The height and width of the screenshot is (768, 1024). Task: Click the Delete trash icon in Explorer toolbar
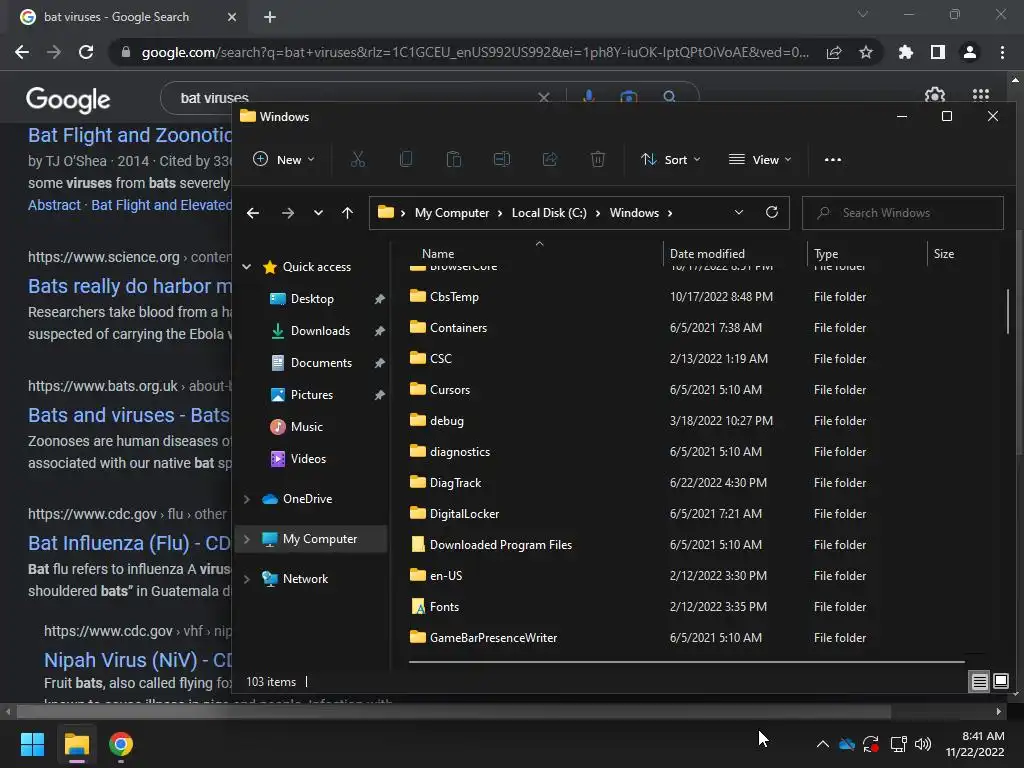click(x=598, y=159)
